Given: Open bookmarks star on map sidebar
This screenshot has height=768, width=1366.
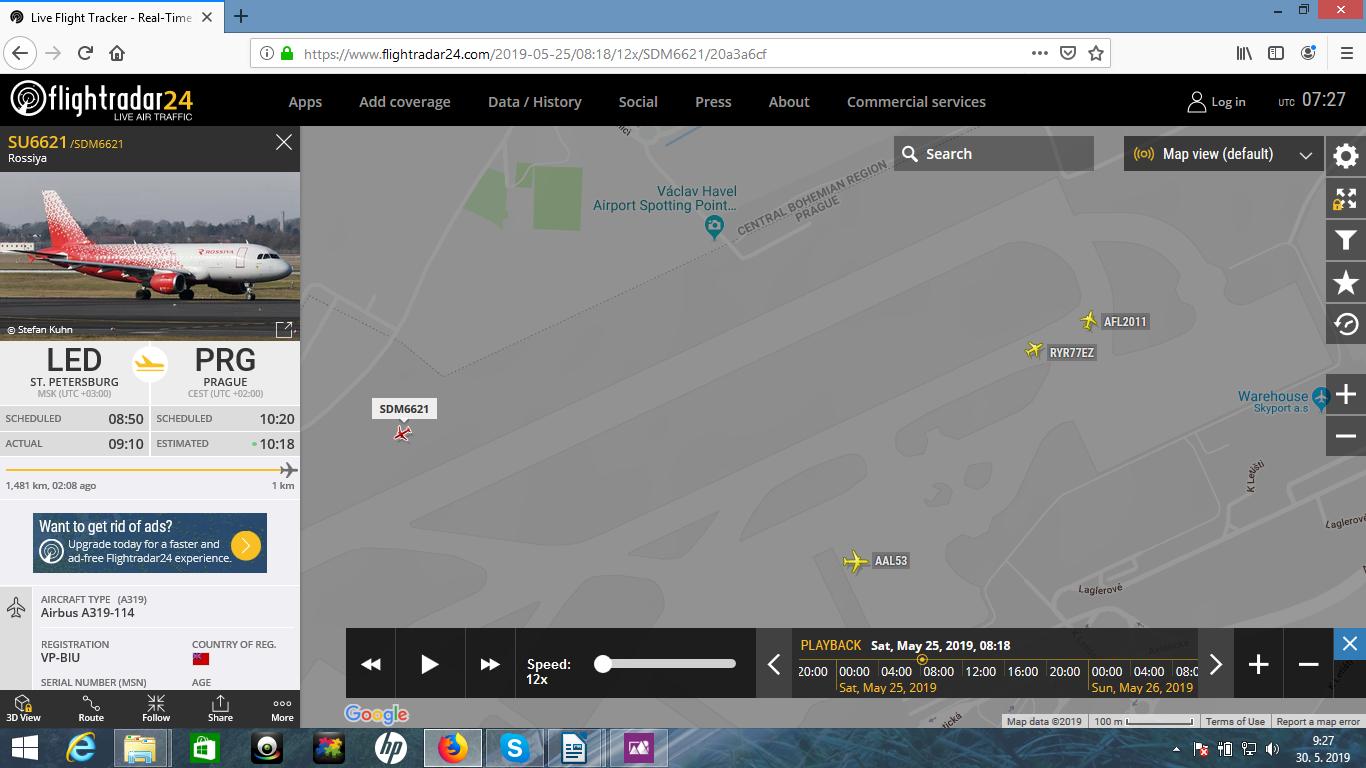Looking at the screenshot, I should coord(1346,283).
